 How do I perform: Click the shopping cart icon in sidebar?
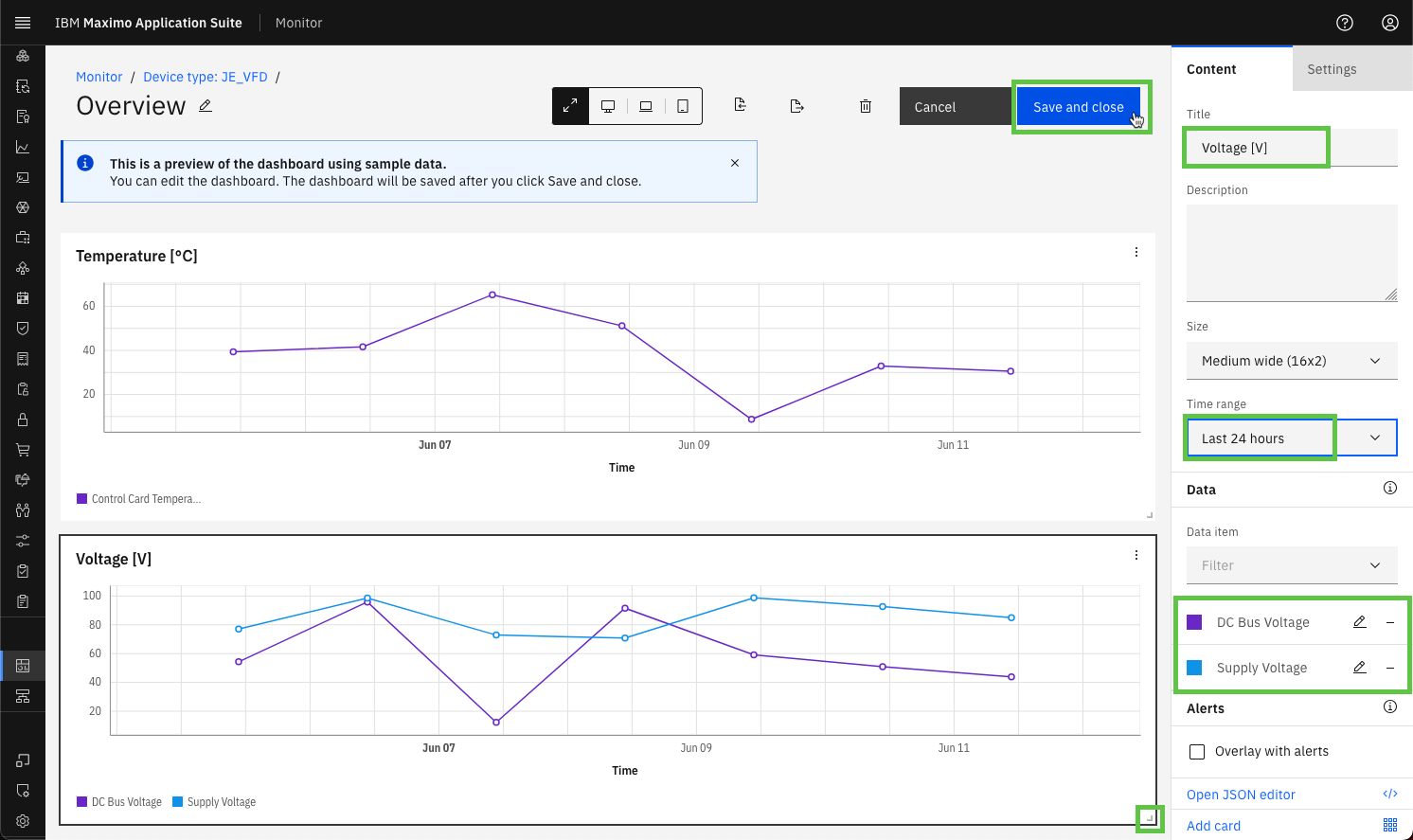(x=23, y=450)
